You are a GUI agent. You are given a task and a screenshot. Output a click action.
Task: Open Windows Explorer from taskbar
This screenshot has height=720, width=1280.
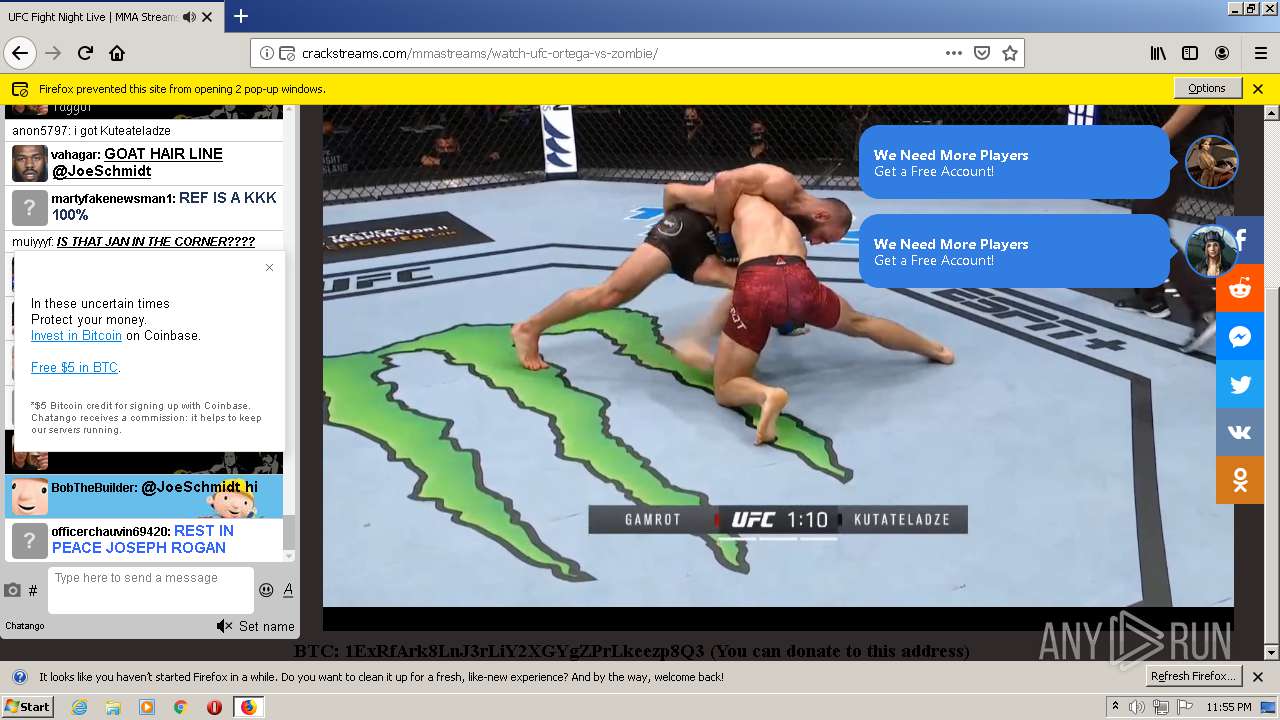pos(113,707)
